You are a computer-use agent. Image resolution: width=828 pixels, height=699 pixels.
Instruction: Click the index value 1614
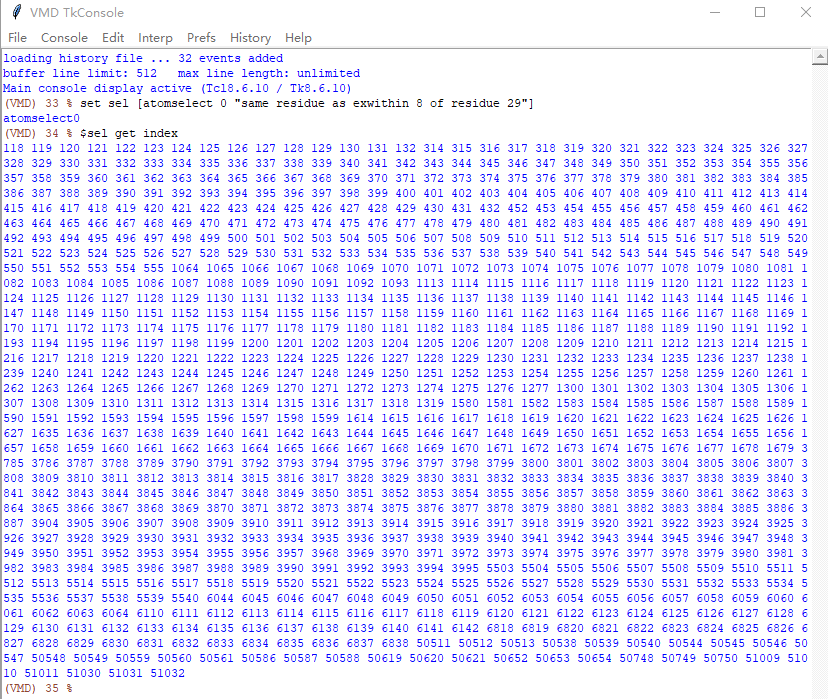pos(360,418)
